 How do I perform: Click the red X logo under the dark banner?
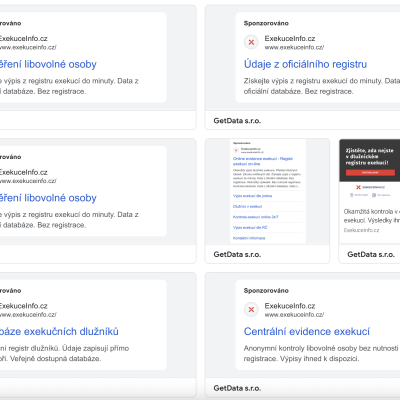[358, 187]
